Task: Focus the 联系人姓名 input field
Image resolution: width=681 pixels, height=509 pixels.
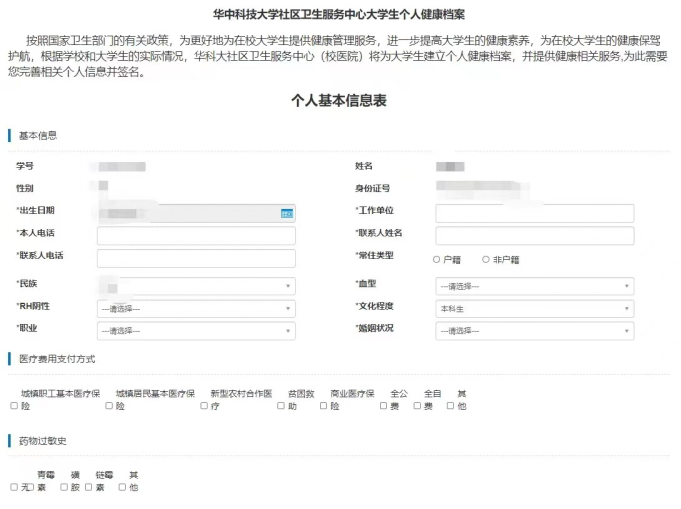Action: 535,236
